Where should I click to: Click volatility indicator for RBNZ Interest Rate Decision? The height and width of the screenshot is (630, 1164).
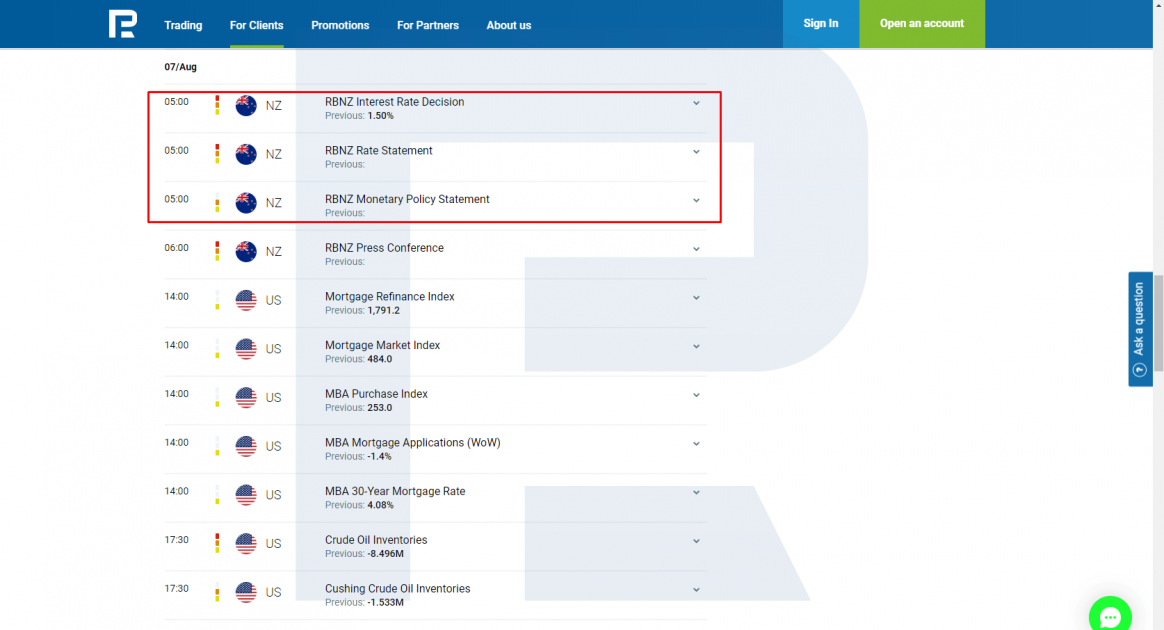tap(218, 105)
